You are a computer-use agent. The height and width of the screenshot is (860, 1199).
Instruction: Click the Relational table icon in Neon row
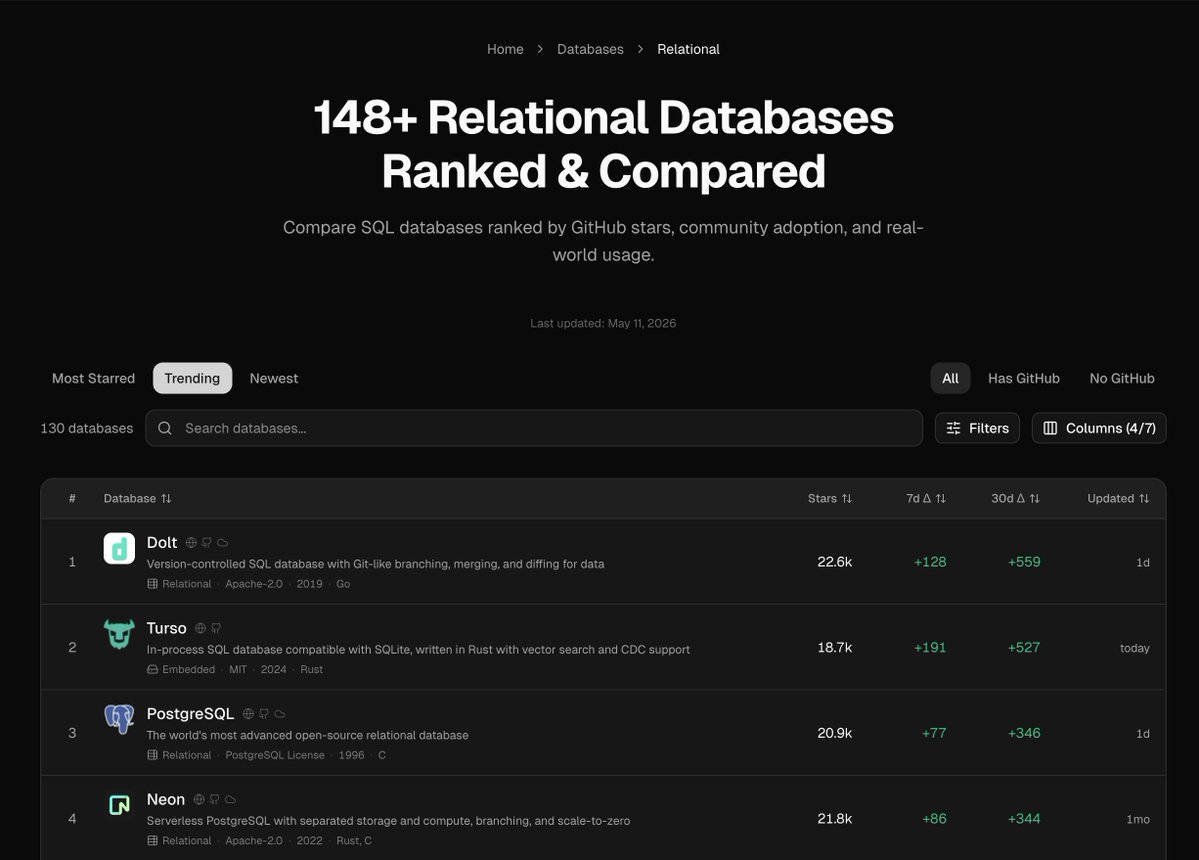(152, 841)
